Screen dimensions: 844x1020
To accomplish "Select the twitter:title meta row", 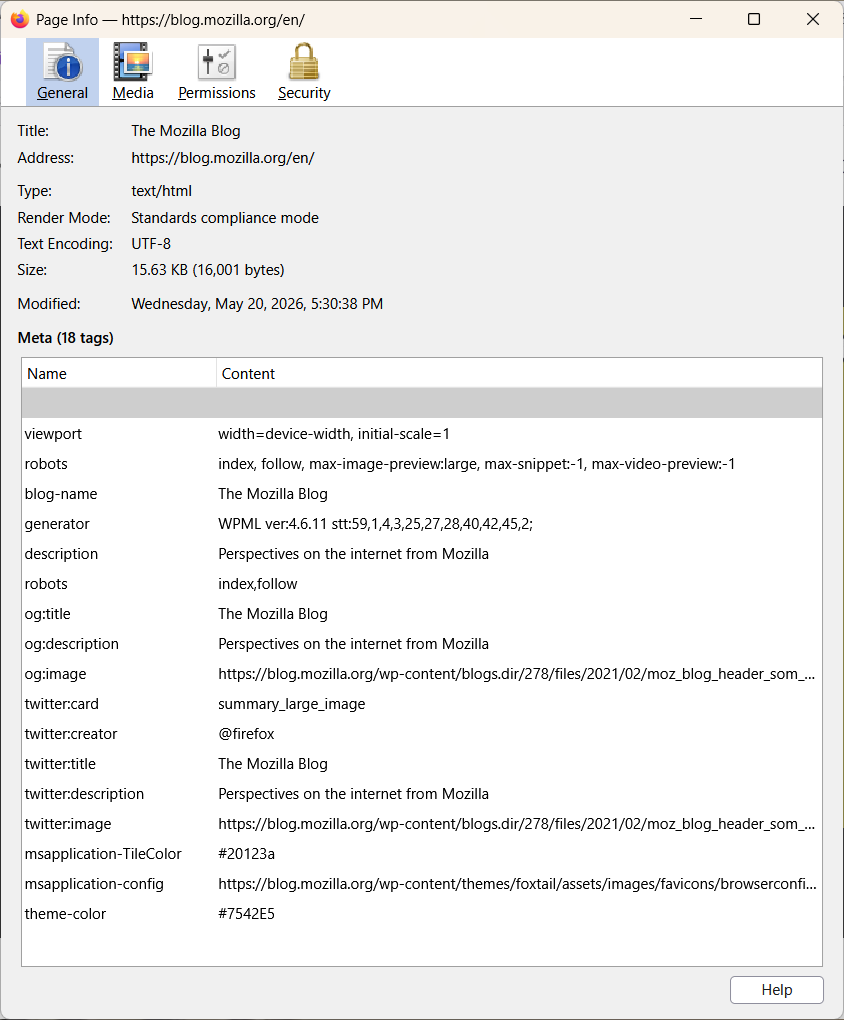I will point(422,764).
